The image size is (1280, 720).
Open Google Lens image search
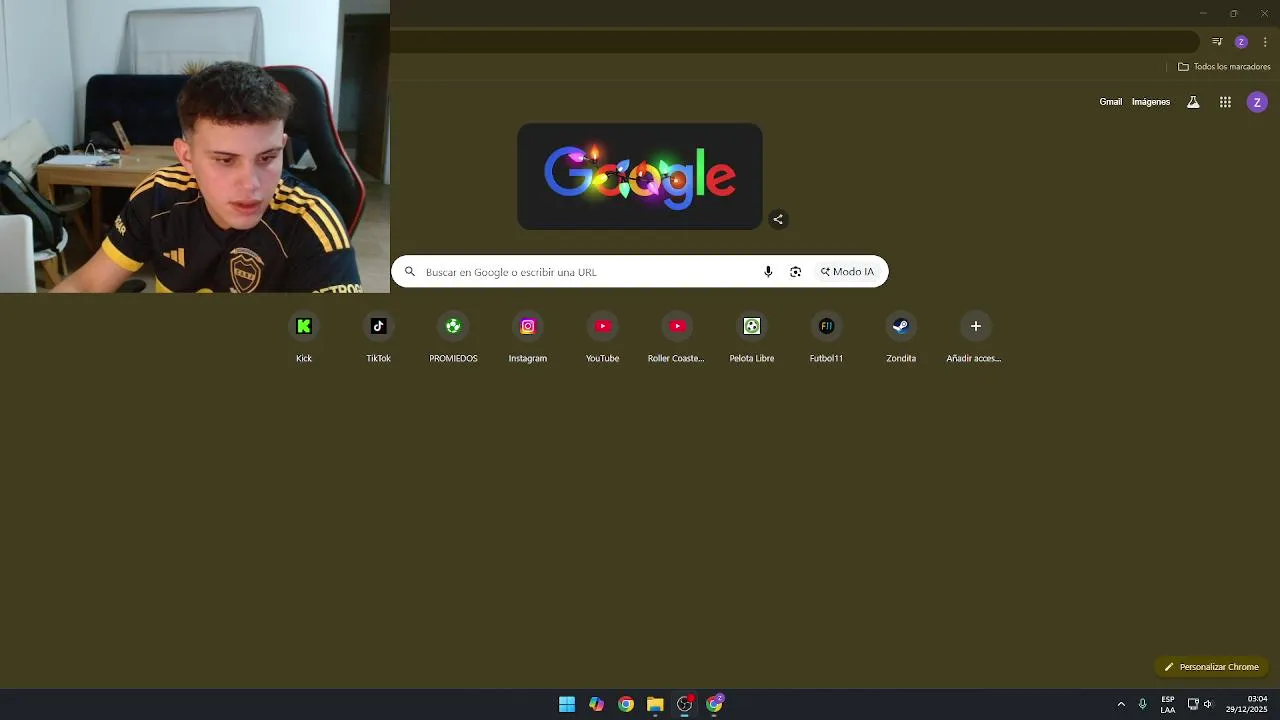795,272
